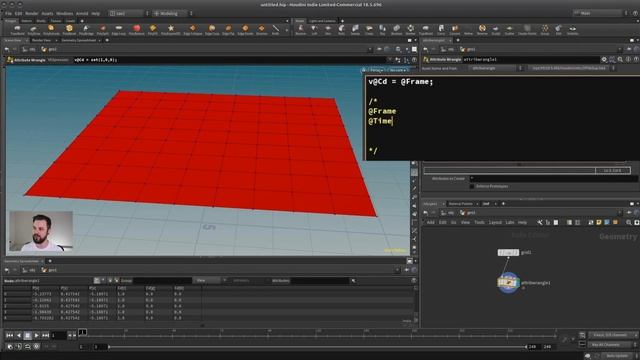
Task: Select the Curve shelf tool
Action: [x=441, y=29]
